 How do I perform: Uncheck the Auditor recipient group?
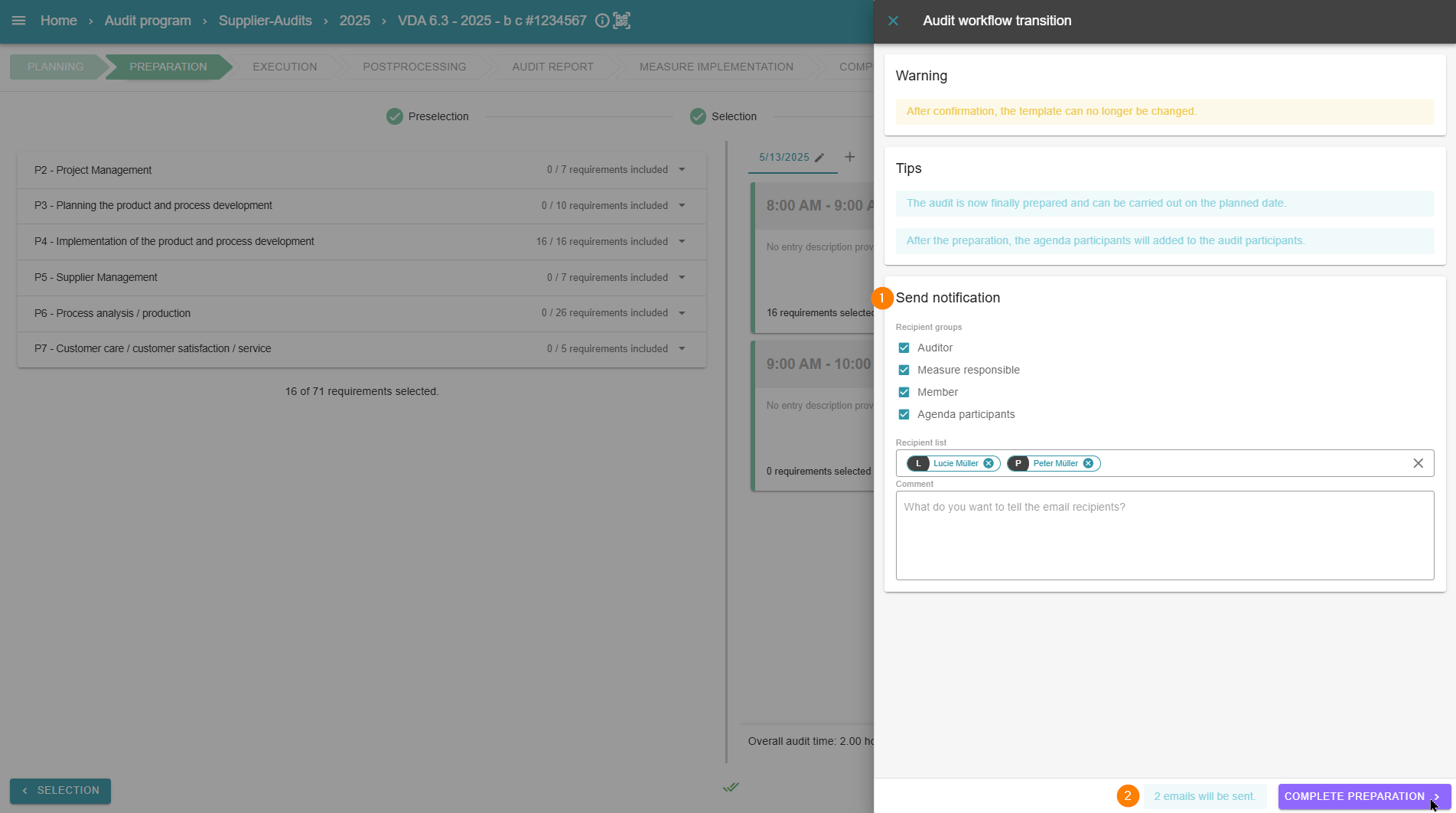[904, 348]
